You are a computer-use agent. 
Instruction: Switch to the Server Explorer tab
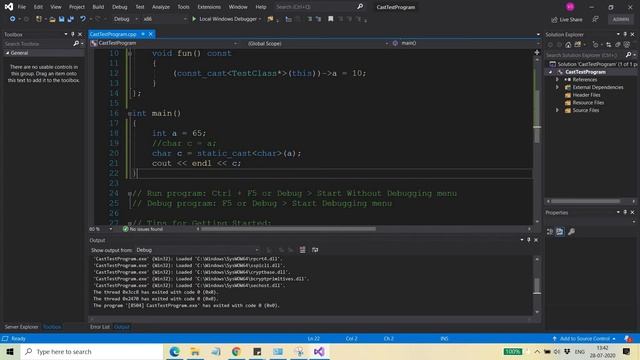pos(21,327)
